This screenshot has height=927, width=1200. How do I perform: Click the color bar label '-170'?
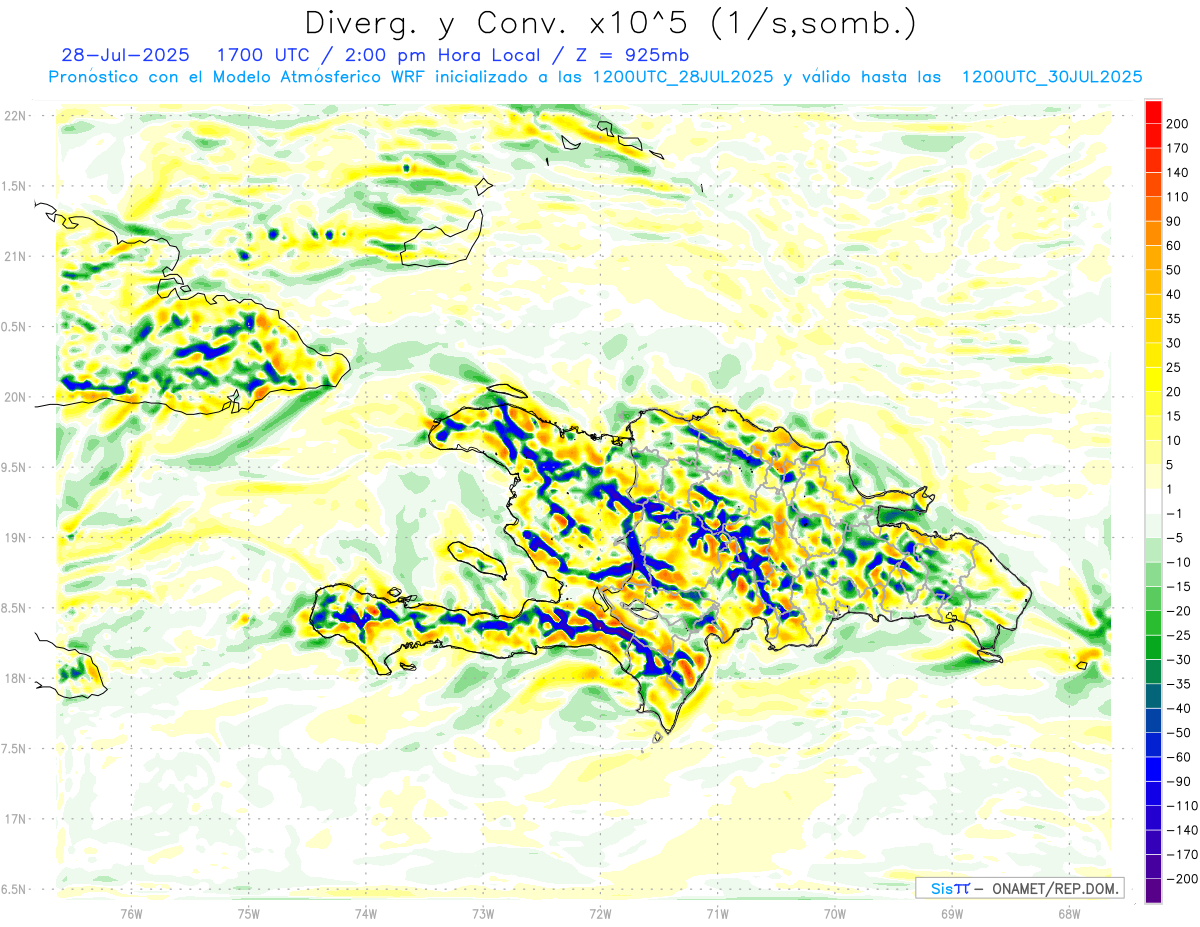click(x=1180, y=855)
